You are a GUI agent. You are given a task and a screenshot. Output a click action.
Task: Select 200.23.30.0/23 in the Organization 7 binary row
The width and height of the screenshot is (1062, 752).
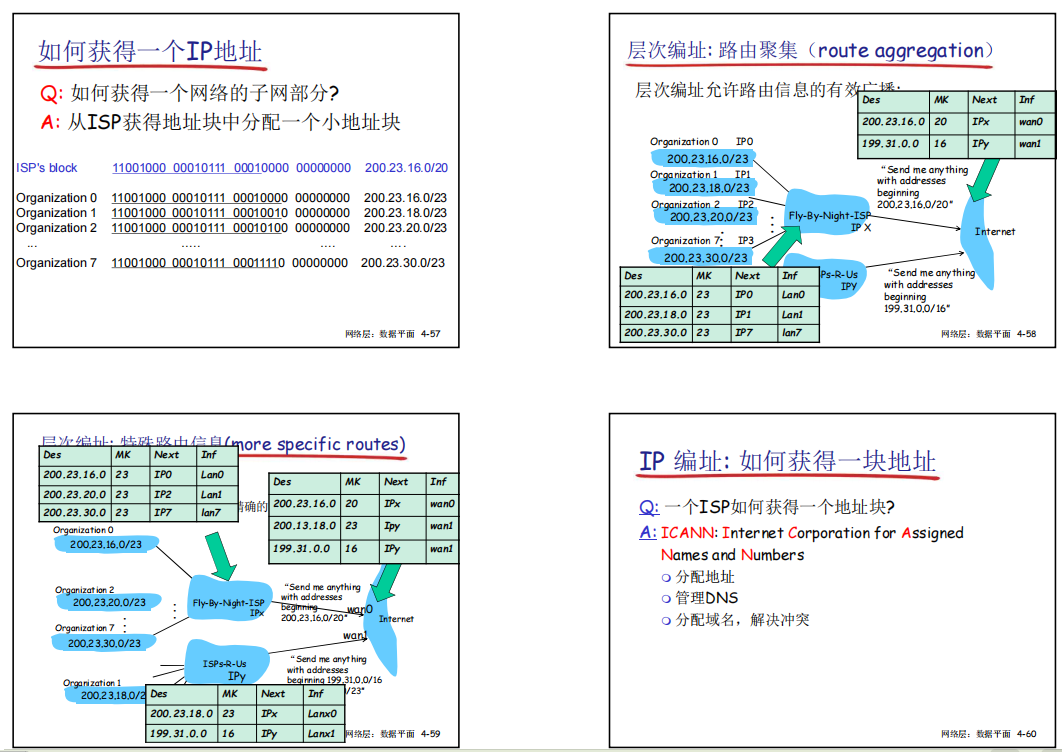pos(403,263)
